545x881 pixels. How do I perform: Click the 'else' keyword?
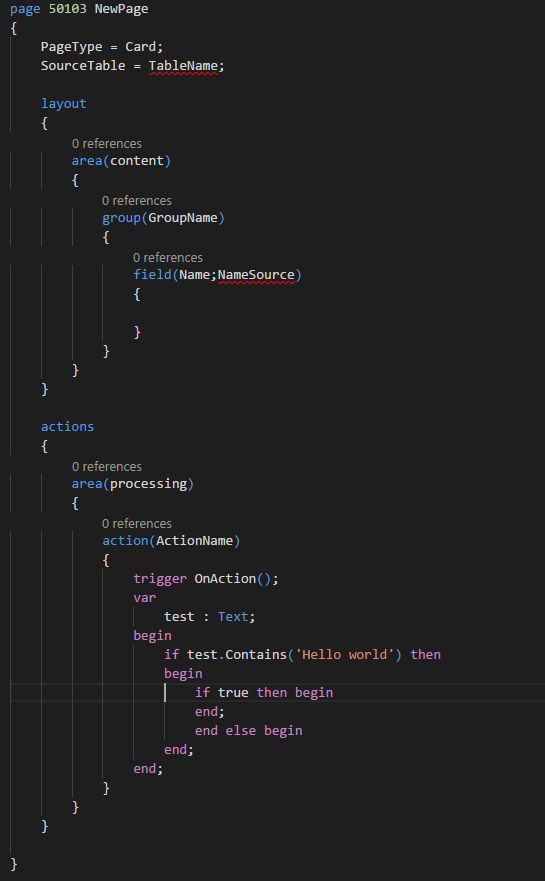pyautogui.click(x=240, y=730)
